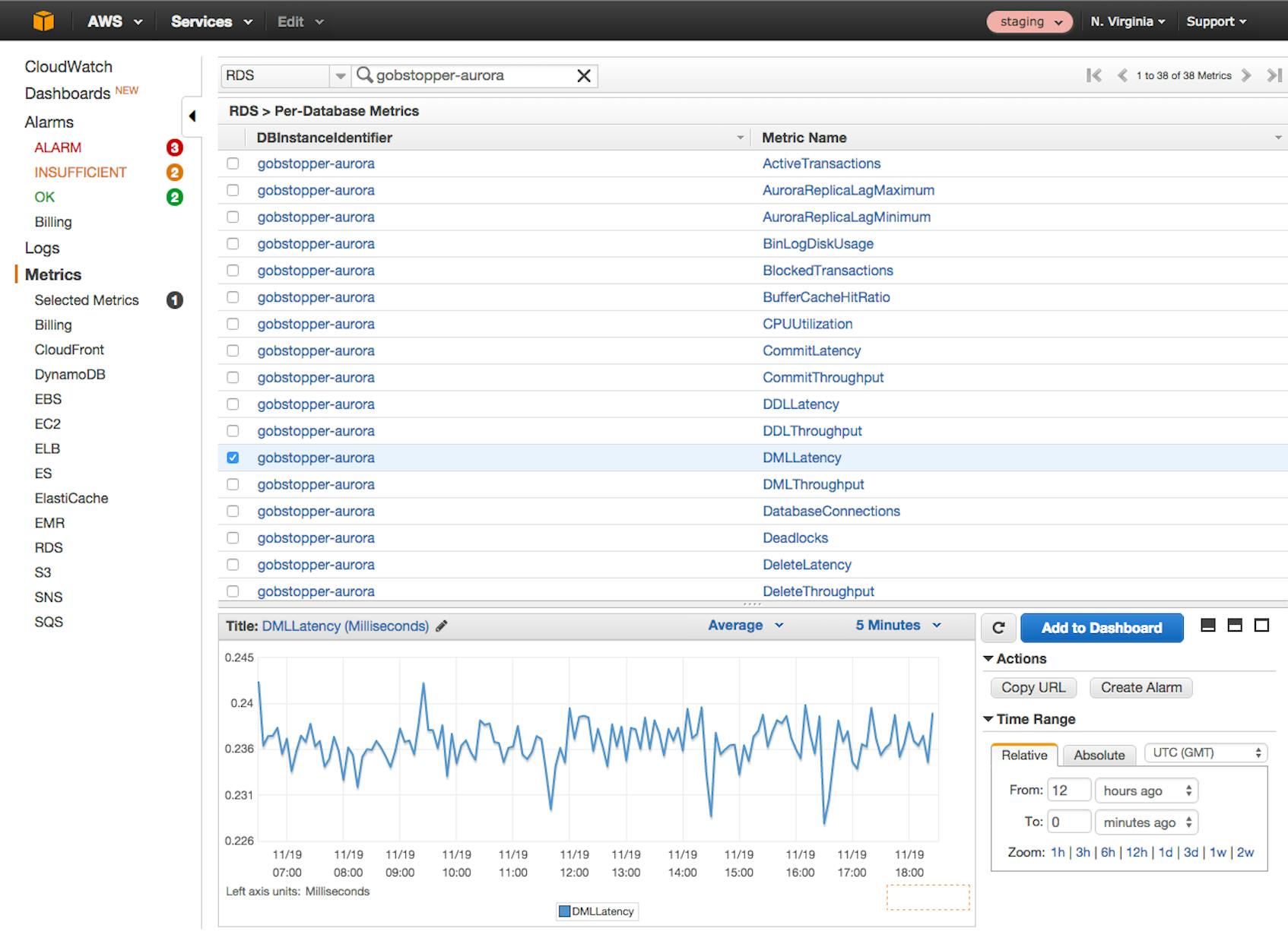Viewport: 1288px width, 938px height.
Task: Change the 5 Minutes period dropdown
Action: pyautogui.click(x=897, y=626)
